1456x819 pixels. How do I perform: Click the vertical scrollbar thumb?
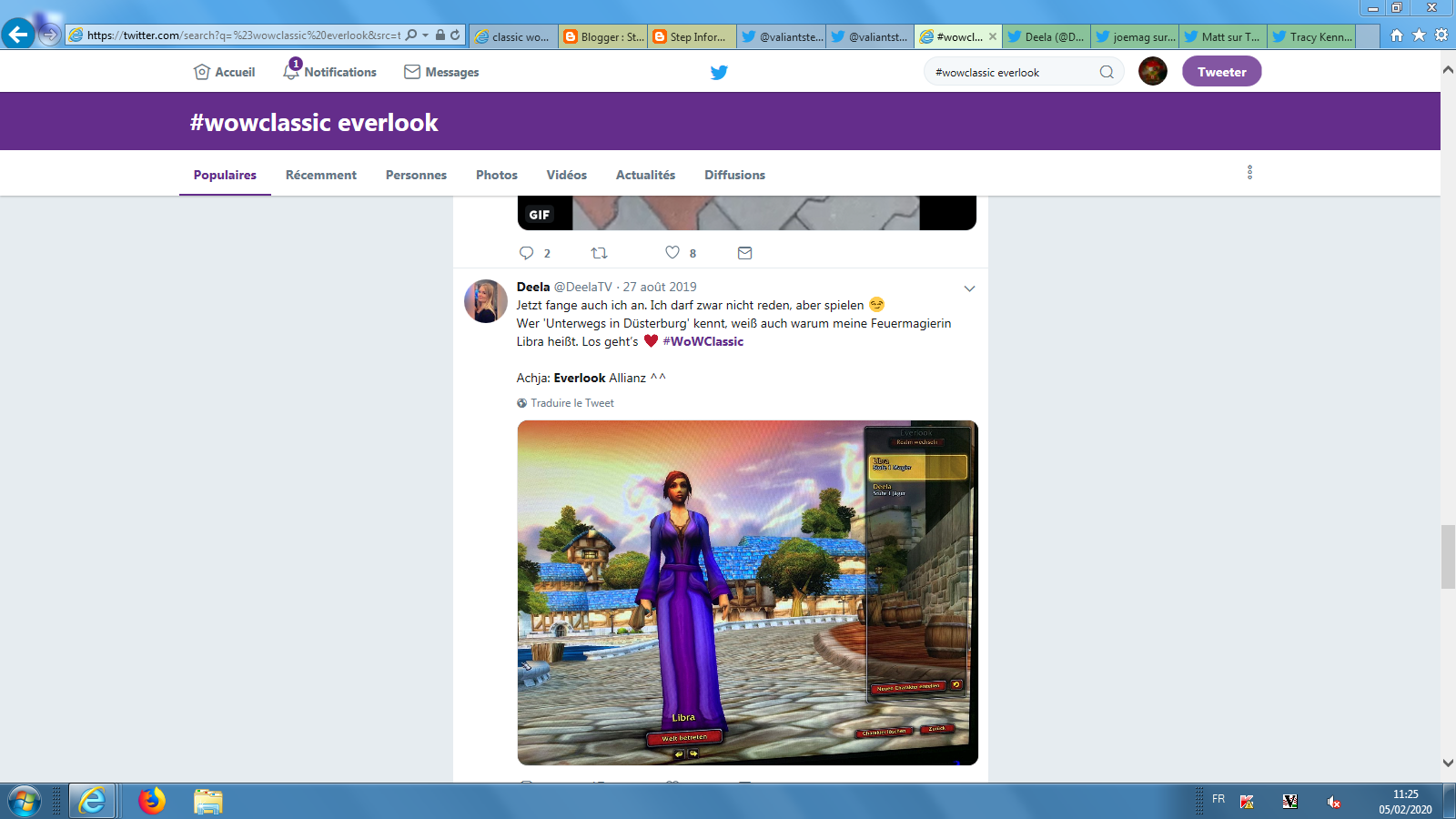click(x=1448, y=557)
